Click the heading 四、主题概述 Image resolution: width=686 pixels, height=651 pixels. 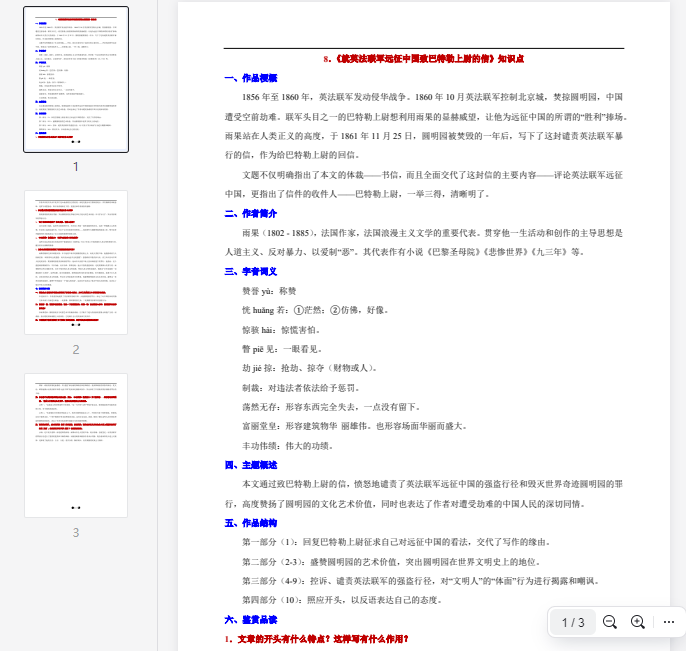tap(250, 464)
